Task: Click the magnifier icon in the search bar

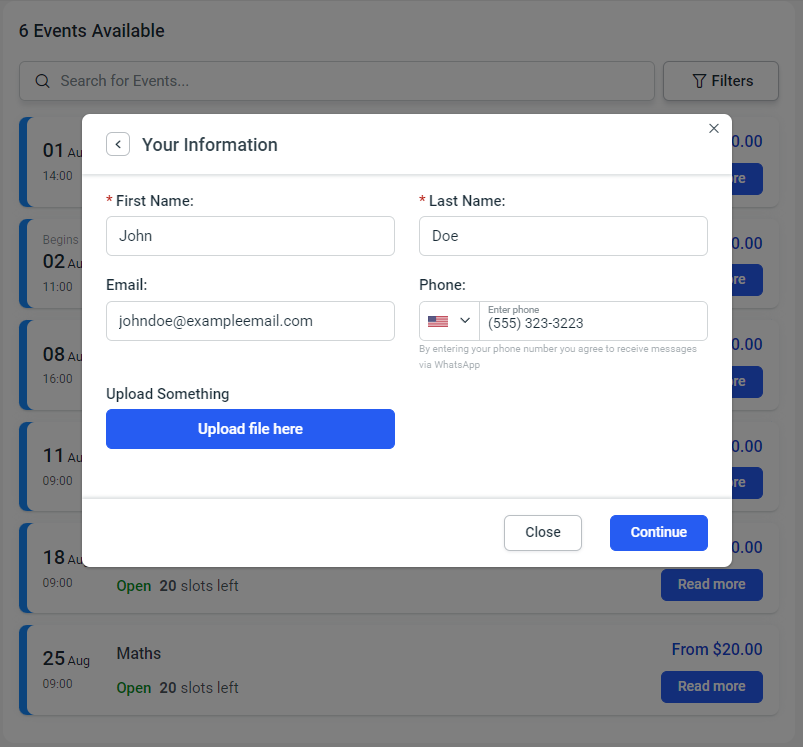Action: 42,81
